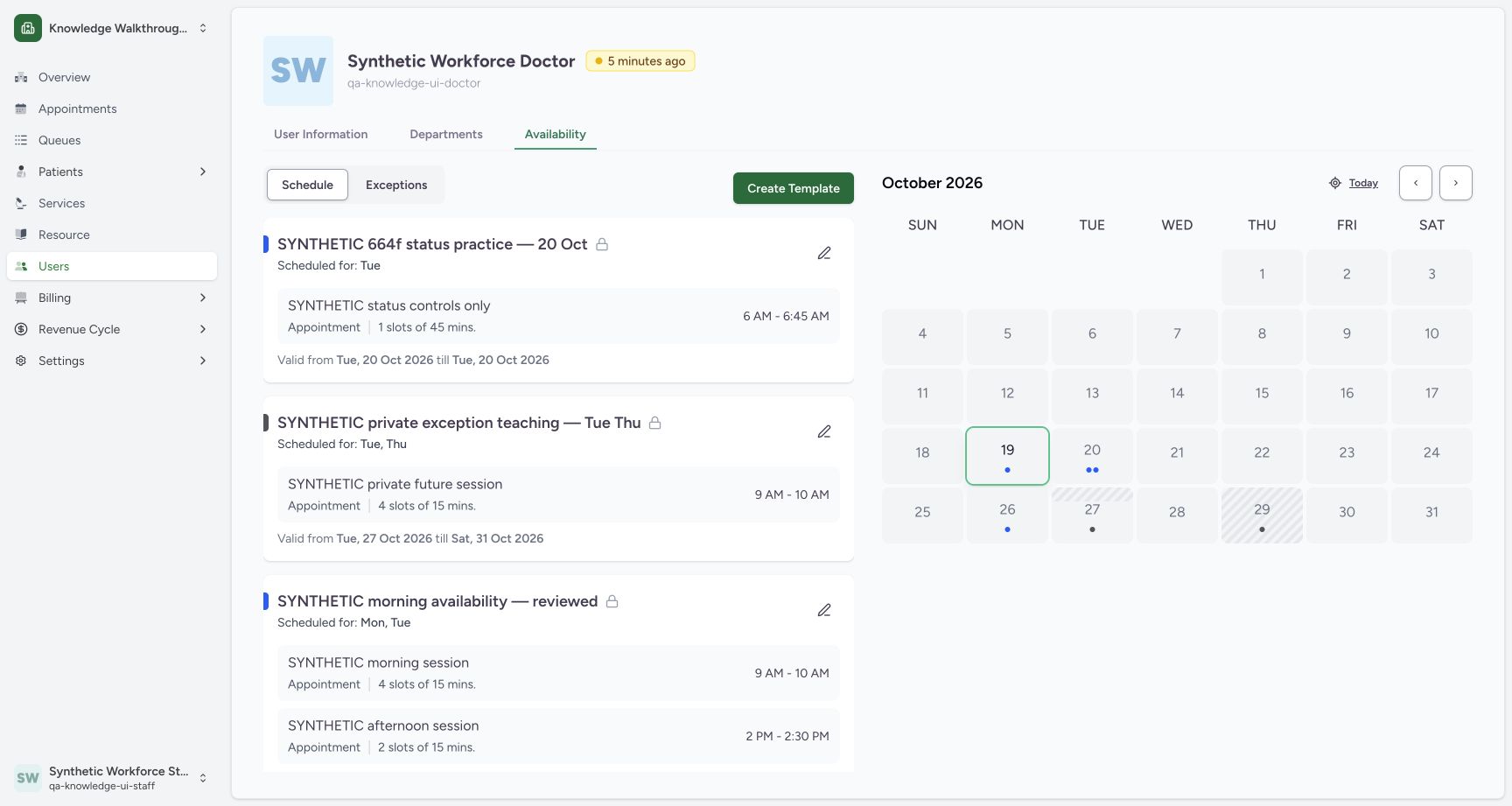Go to the previous calendar month
This screenshot has height=806, width=1512.
point(1416,183)
